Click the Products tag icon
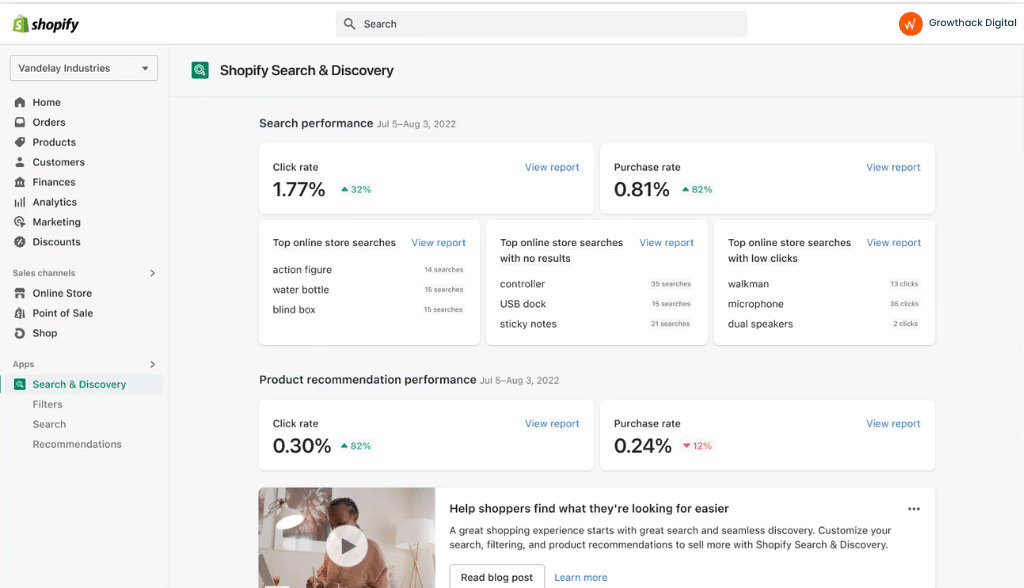This screenshot has height=588, width=1024. click(x=20, y=142)
